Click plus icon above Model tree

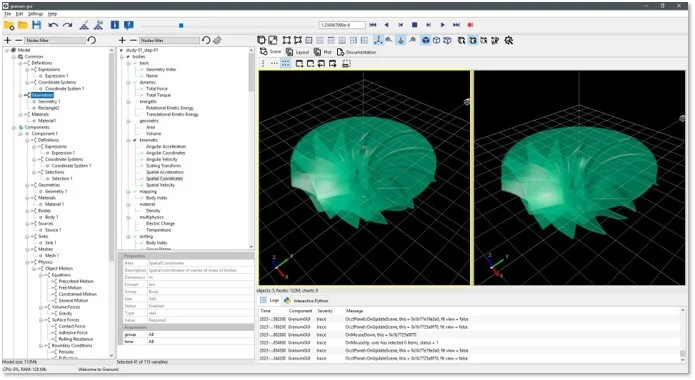[8, 40]
